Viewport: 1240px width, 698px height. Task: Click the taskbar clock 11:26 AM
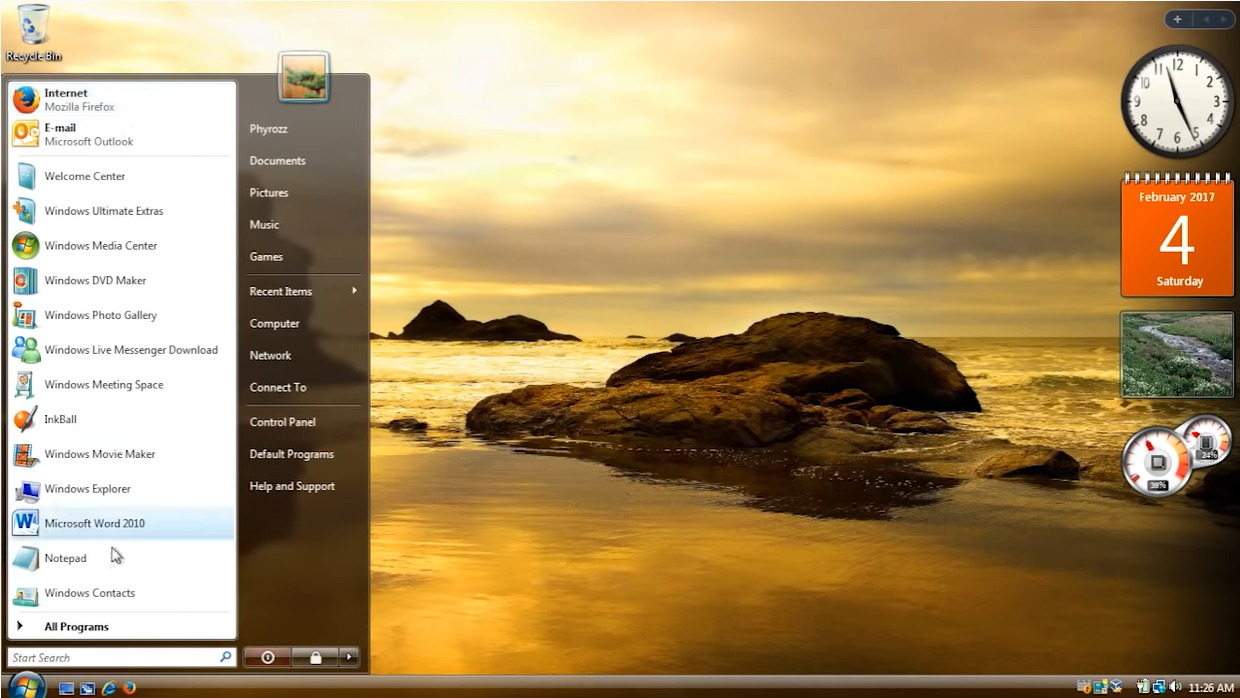click(x=1211, y=688)
